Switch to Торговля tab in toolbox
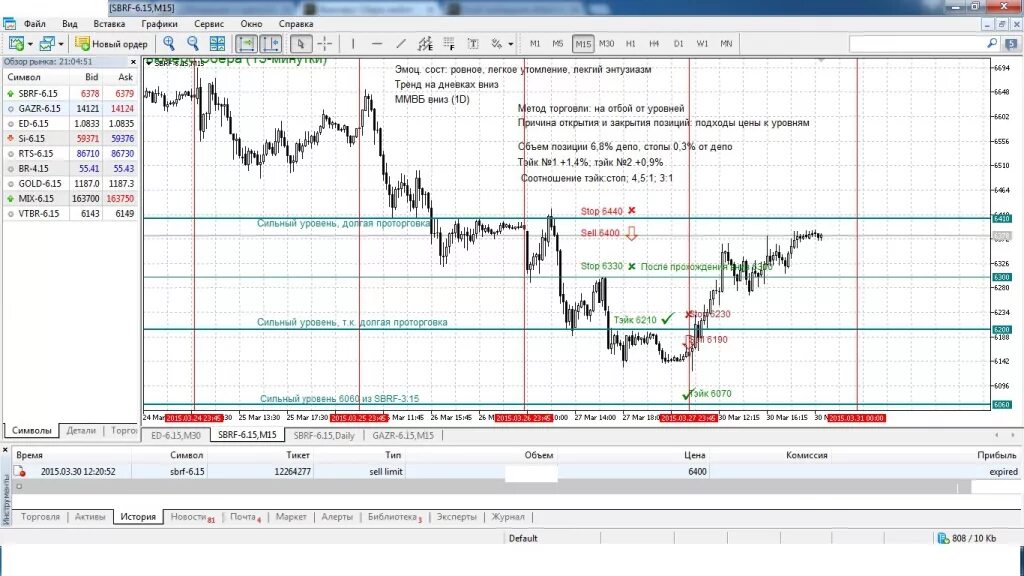The image size is (1024, 576). pyautogui.click(x=40, y=517)
